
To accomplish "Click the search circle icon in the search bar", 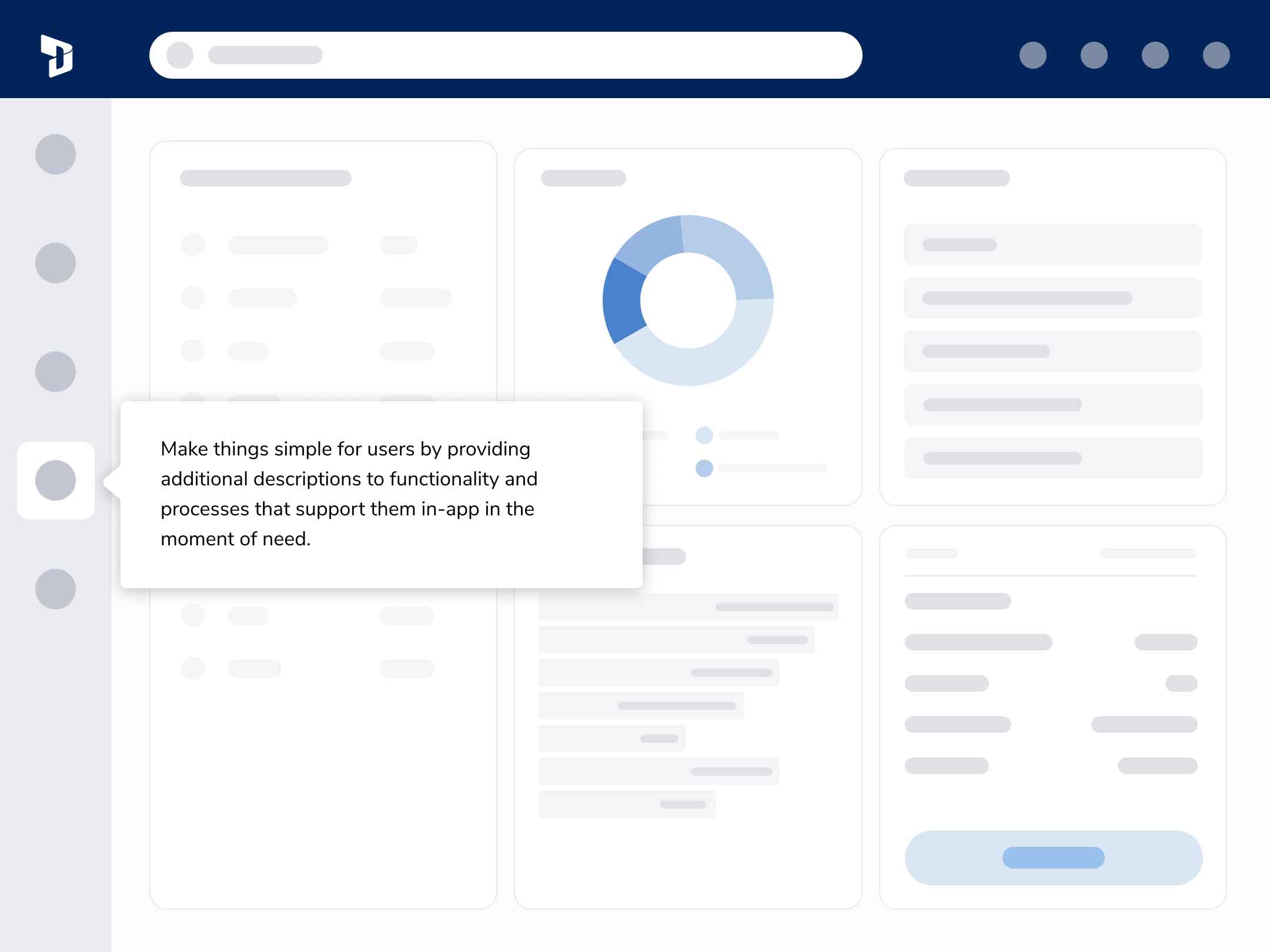I will click(x=180, y=55).
